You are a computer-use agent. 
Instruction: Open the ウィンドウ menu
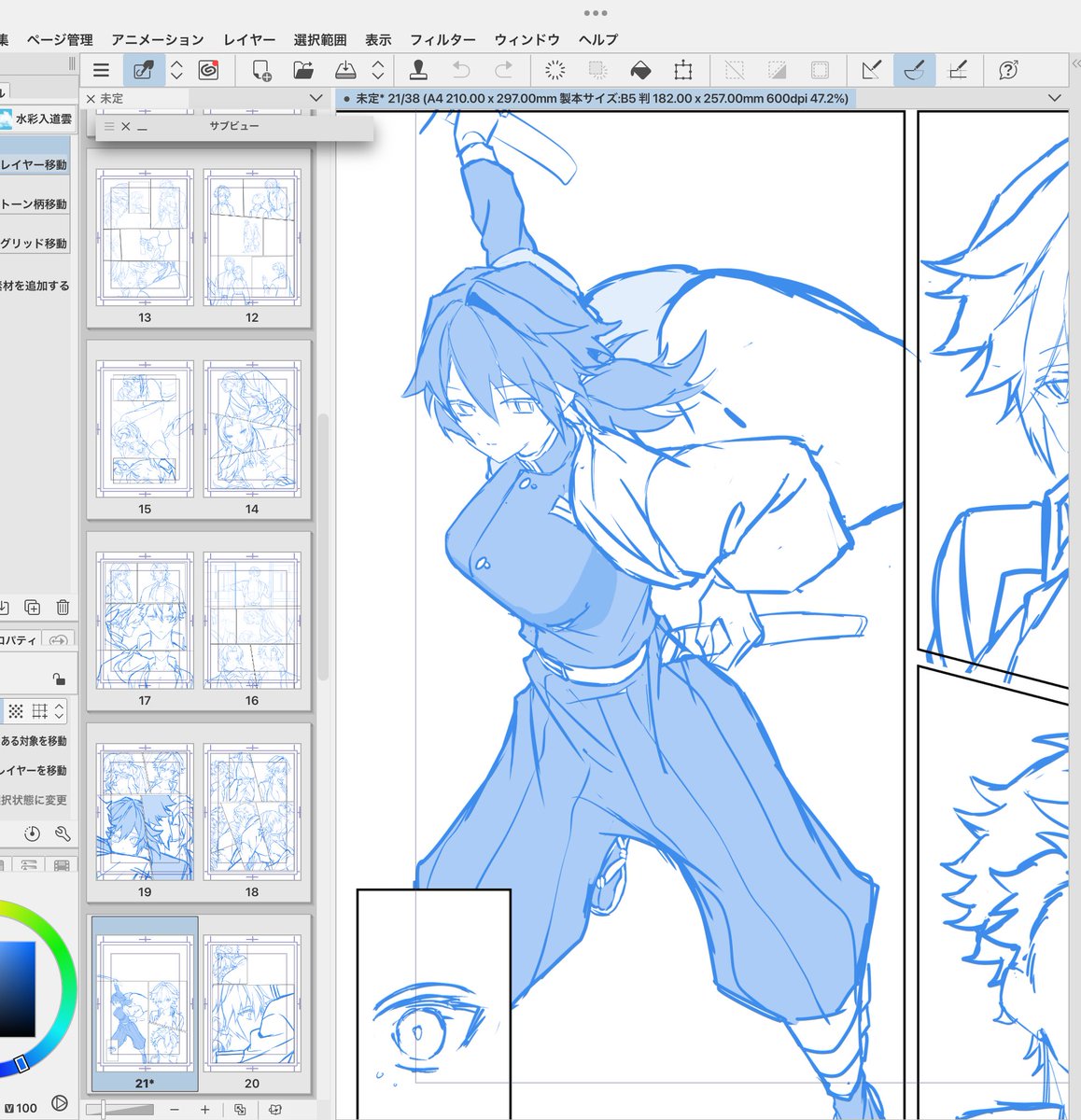coord(527,39)
